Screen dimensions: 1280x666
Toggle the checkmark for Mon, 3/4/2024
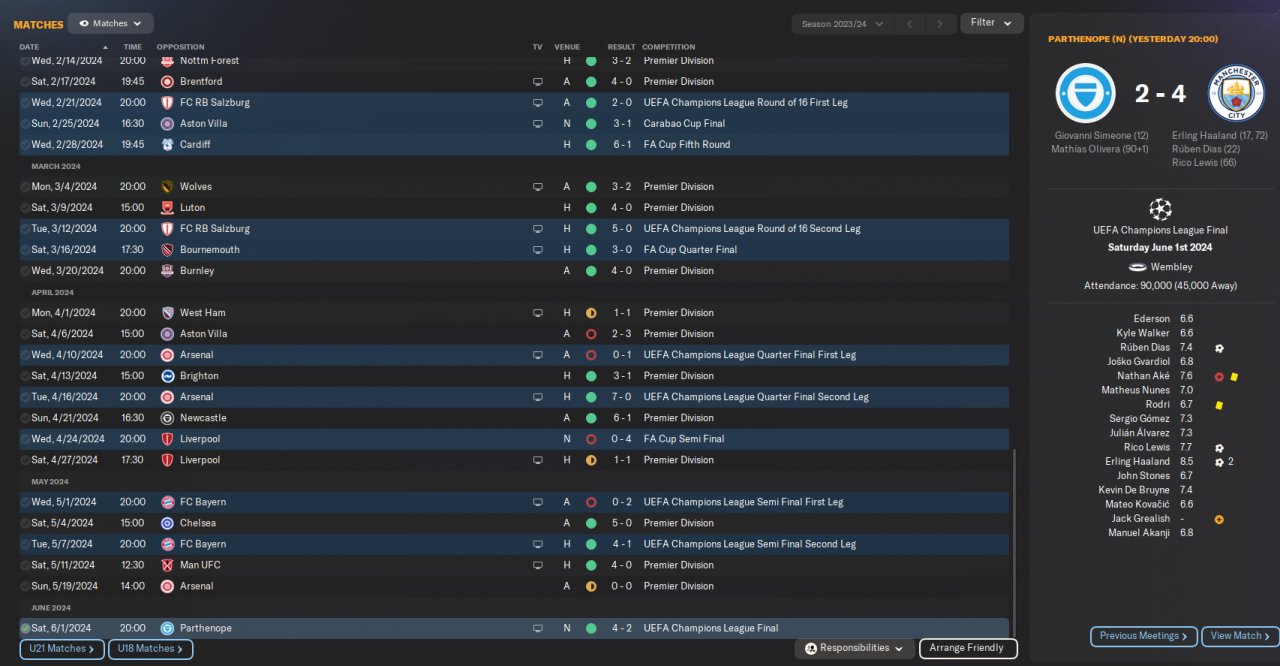25,186
